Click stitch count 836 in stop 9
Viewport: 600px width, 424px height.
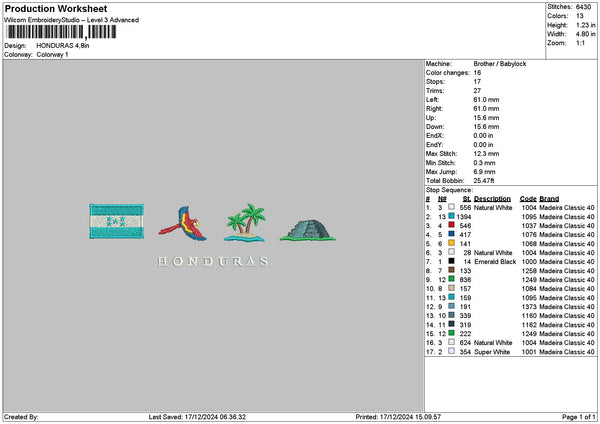tap(465, 280)
